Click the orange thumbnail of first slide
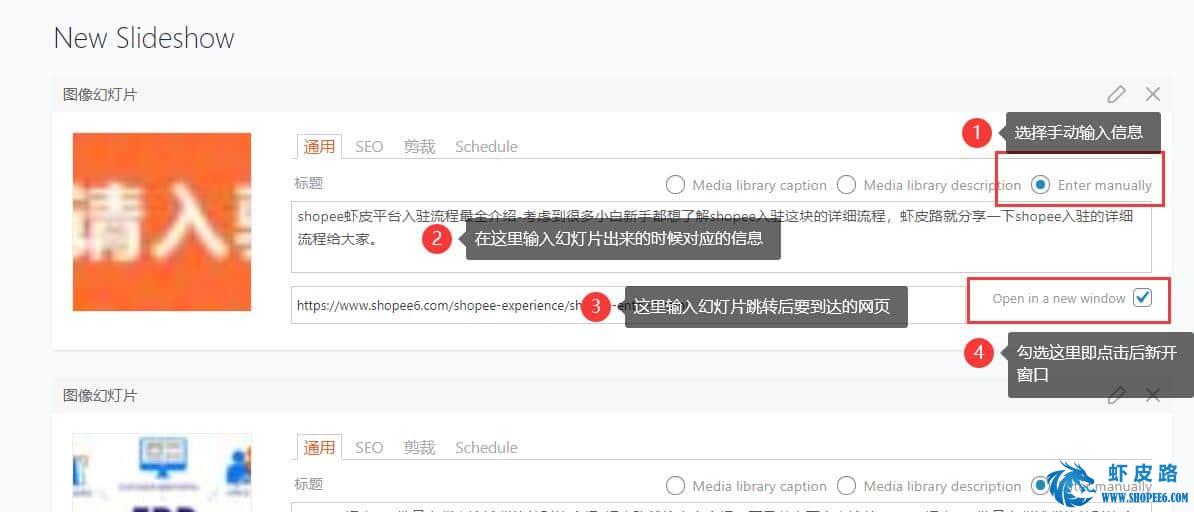Viewport: 1194px width, 512px height. point(162,222)
